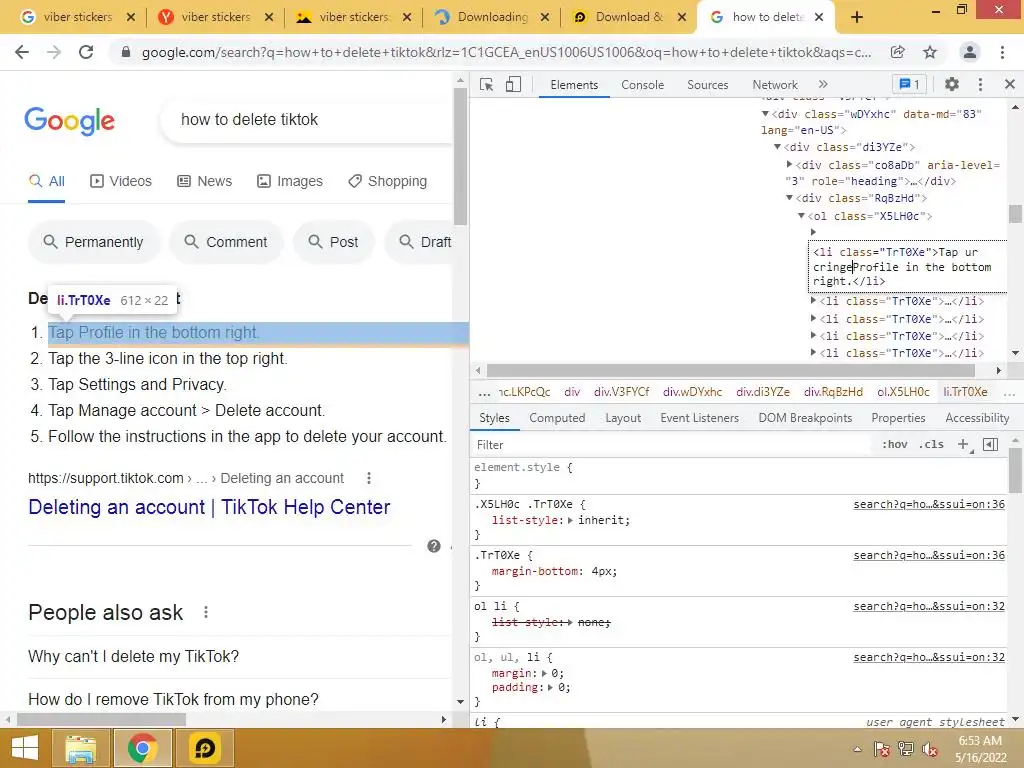
Task: Collapse the div class di3YZe node
Action: pyautogui.click(x=777, y=147)
